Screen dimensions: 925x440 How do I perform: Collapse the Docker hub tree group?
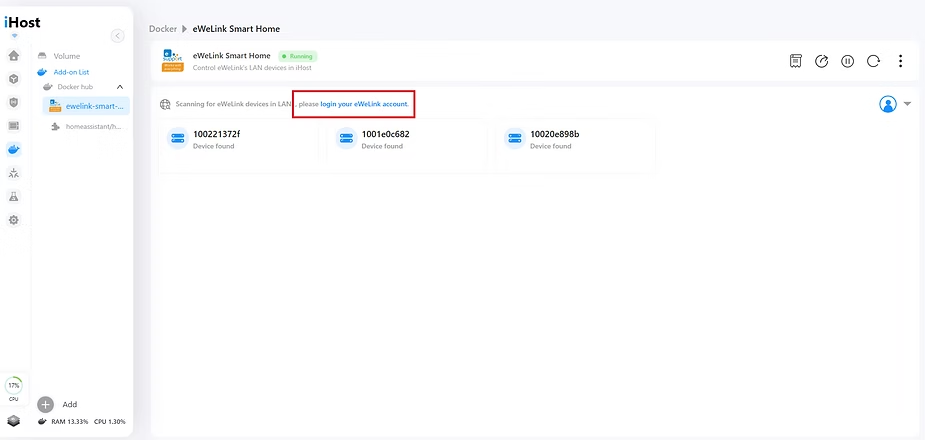(120, 87)
